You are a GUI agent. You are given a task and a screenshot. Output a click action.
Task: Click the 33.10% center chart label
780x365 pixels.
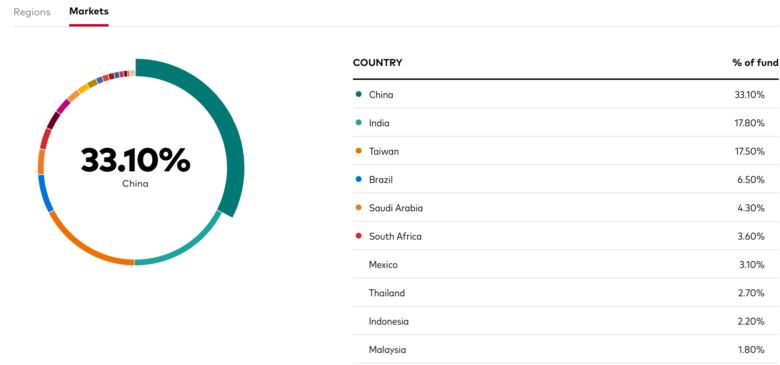135,160
